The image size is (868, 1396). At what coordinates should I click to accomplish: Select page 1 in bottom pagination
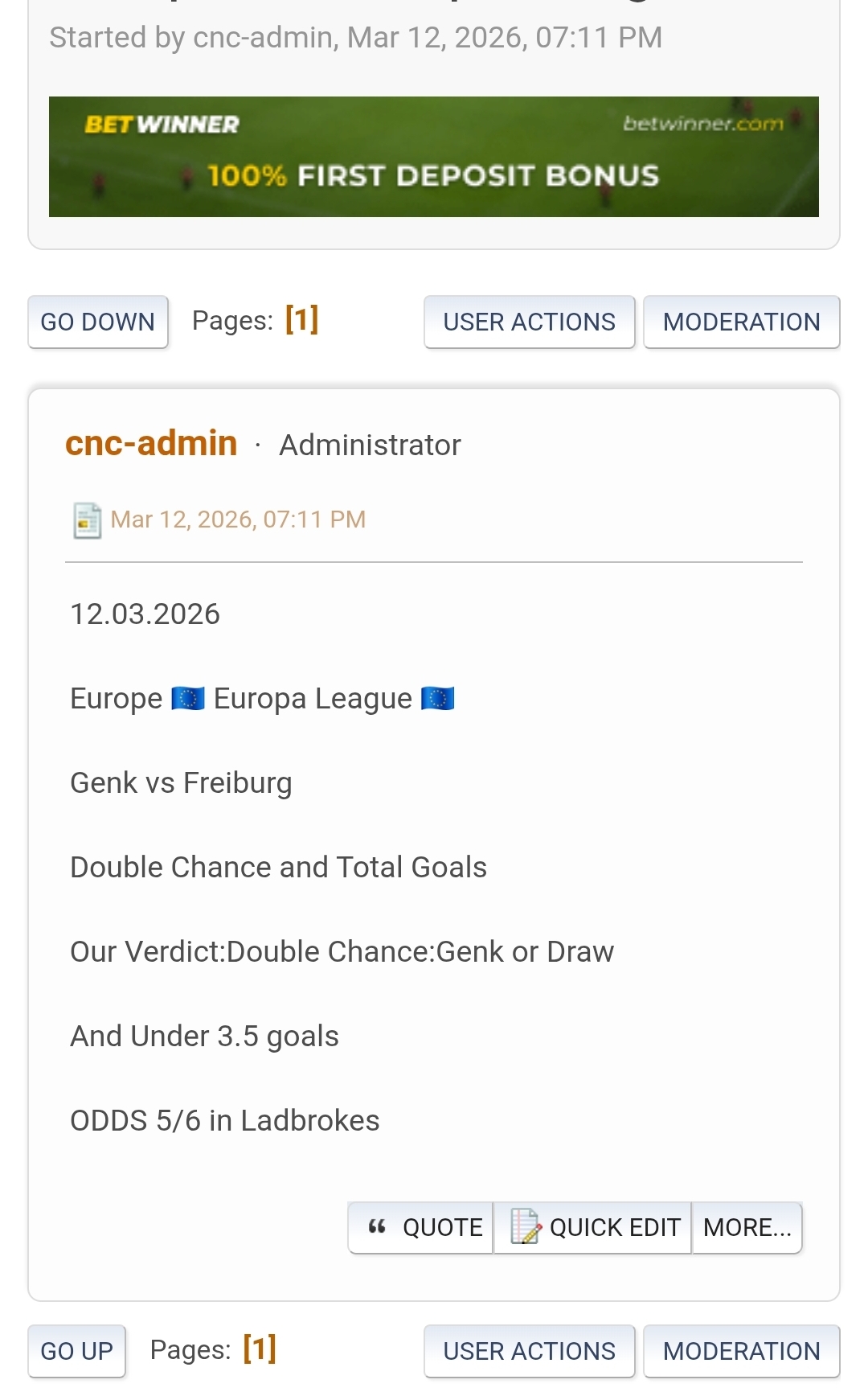click(x=260, y=1349)
